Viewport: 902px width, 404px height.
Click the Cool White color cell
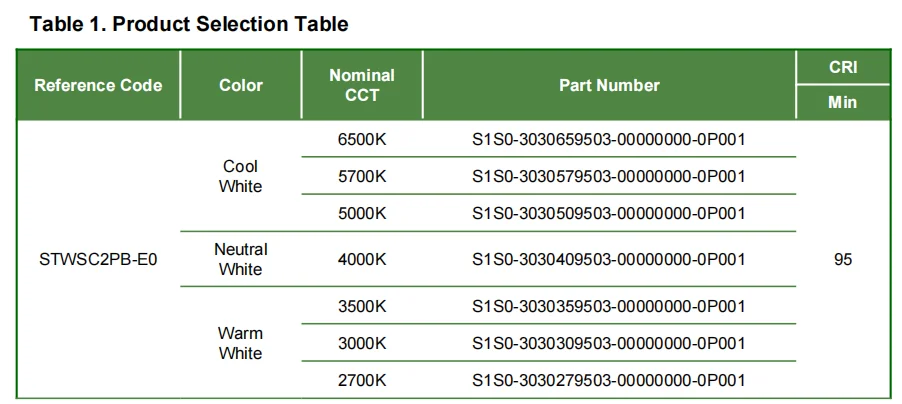(241, 176)
